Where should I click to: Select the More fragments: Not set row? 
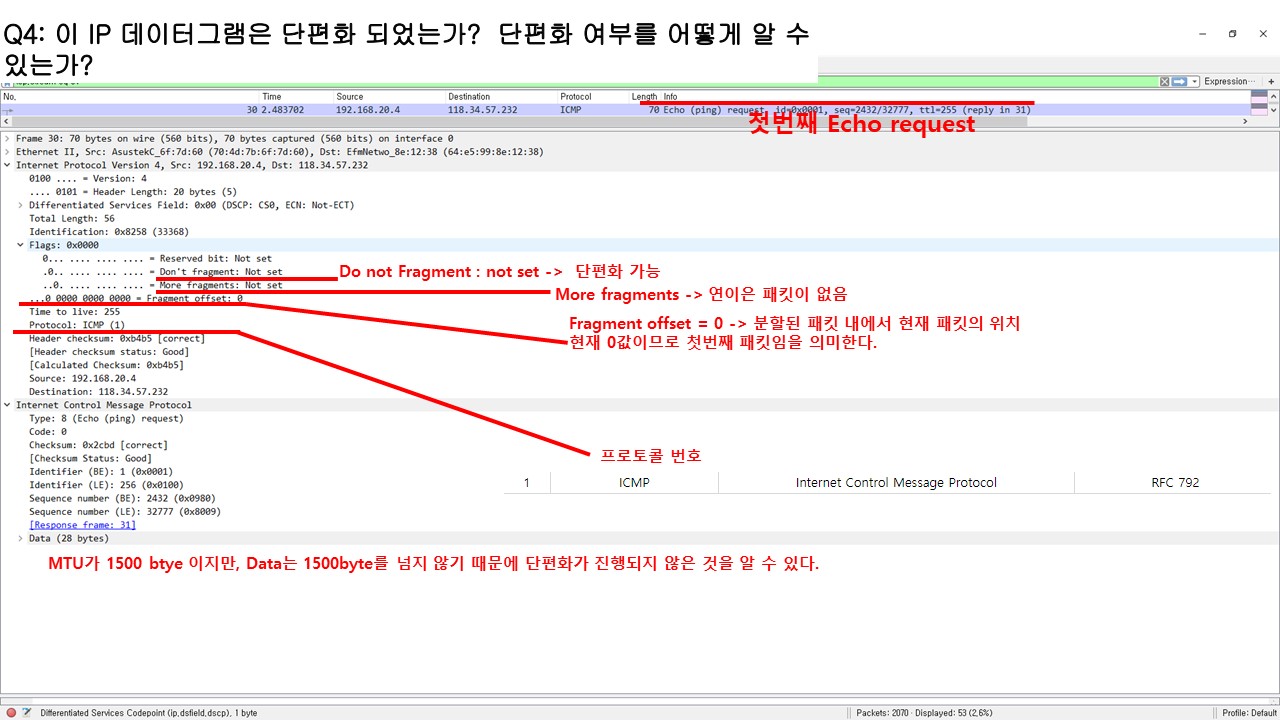coord(162,285)
